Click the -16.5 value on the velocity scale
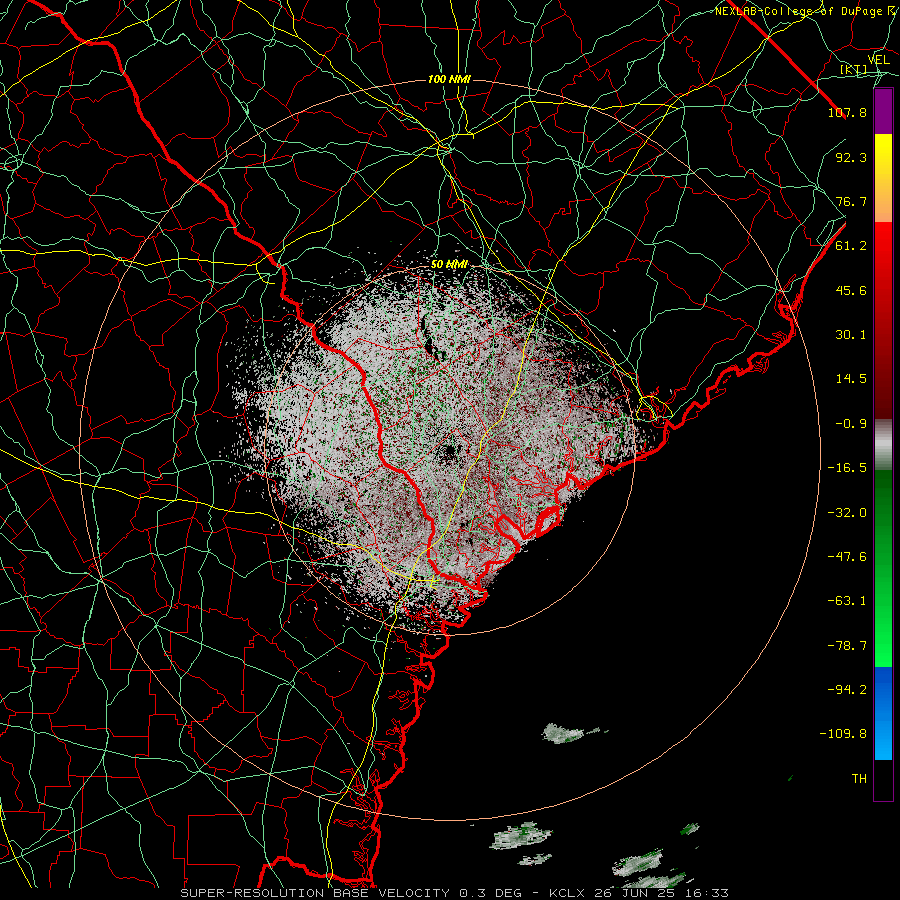Viewport: 900px width, 900px height. (847, 468)
